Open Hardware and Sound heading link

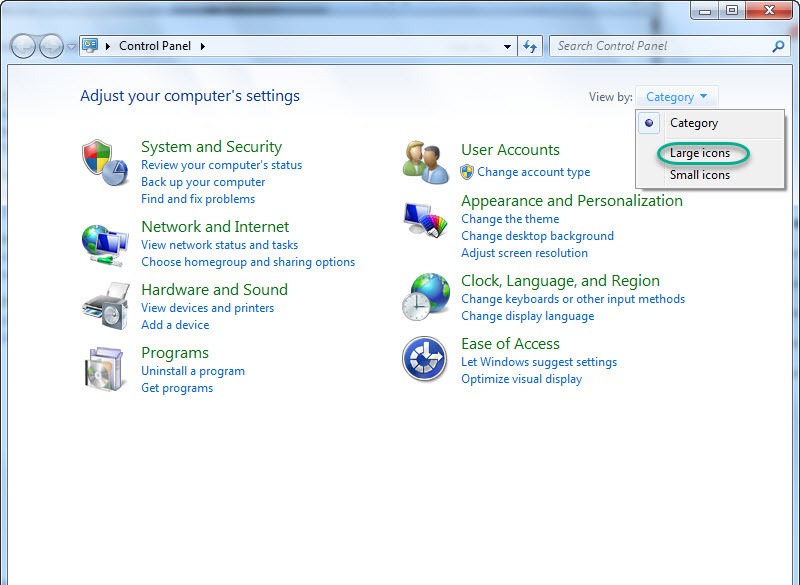[214, 290]
